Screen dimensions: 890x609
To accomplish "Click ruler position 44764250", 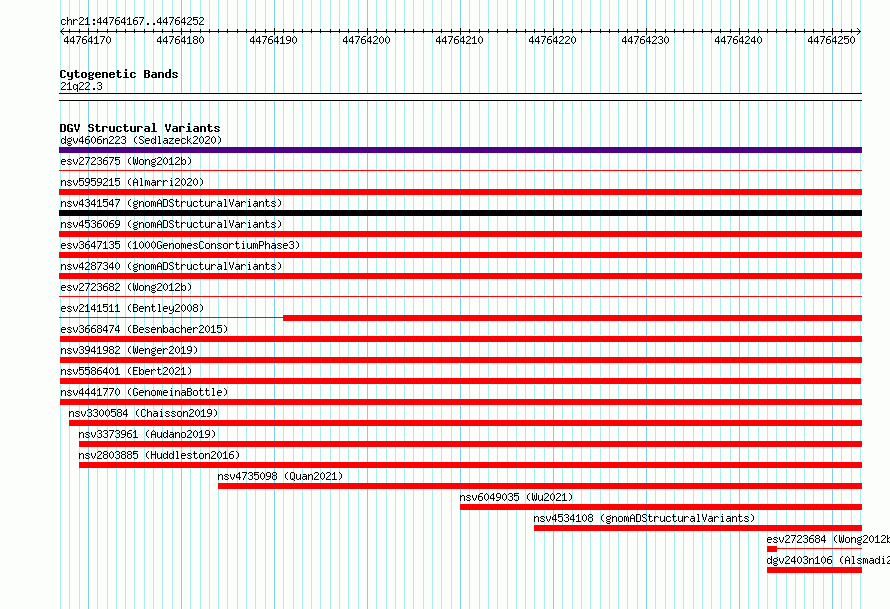I will 832,40.
